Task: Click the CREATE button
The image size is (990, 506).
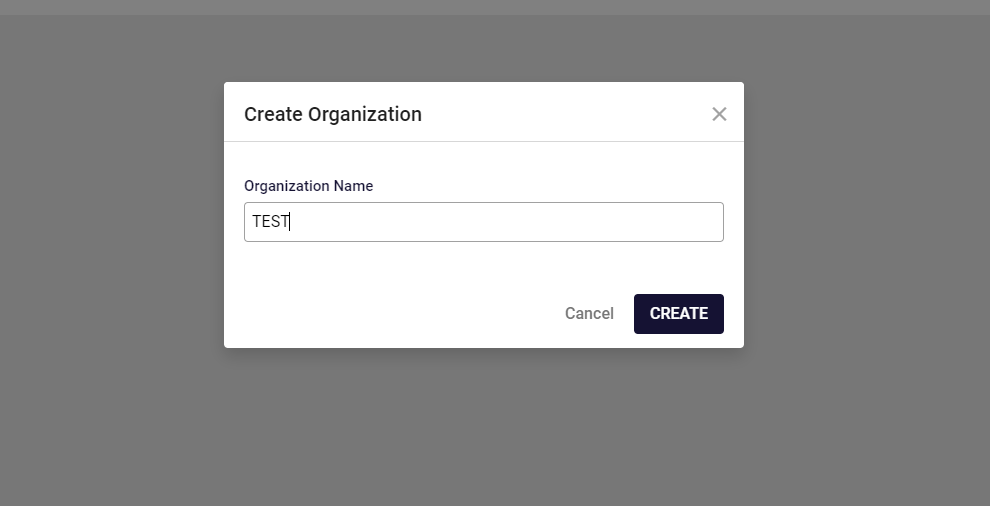Action: (678, 313)
